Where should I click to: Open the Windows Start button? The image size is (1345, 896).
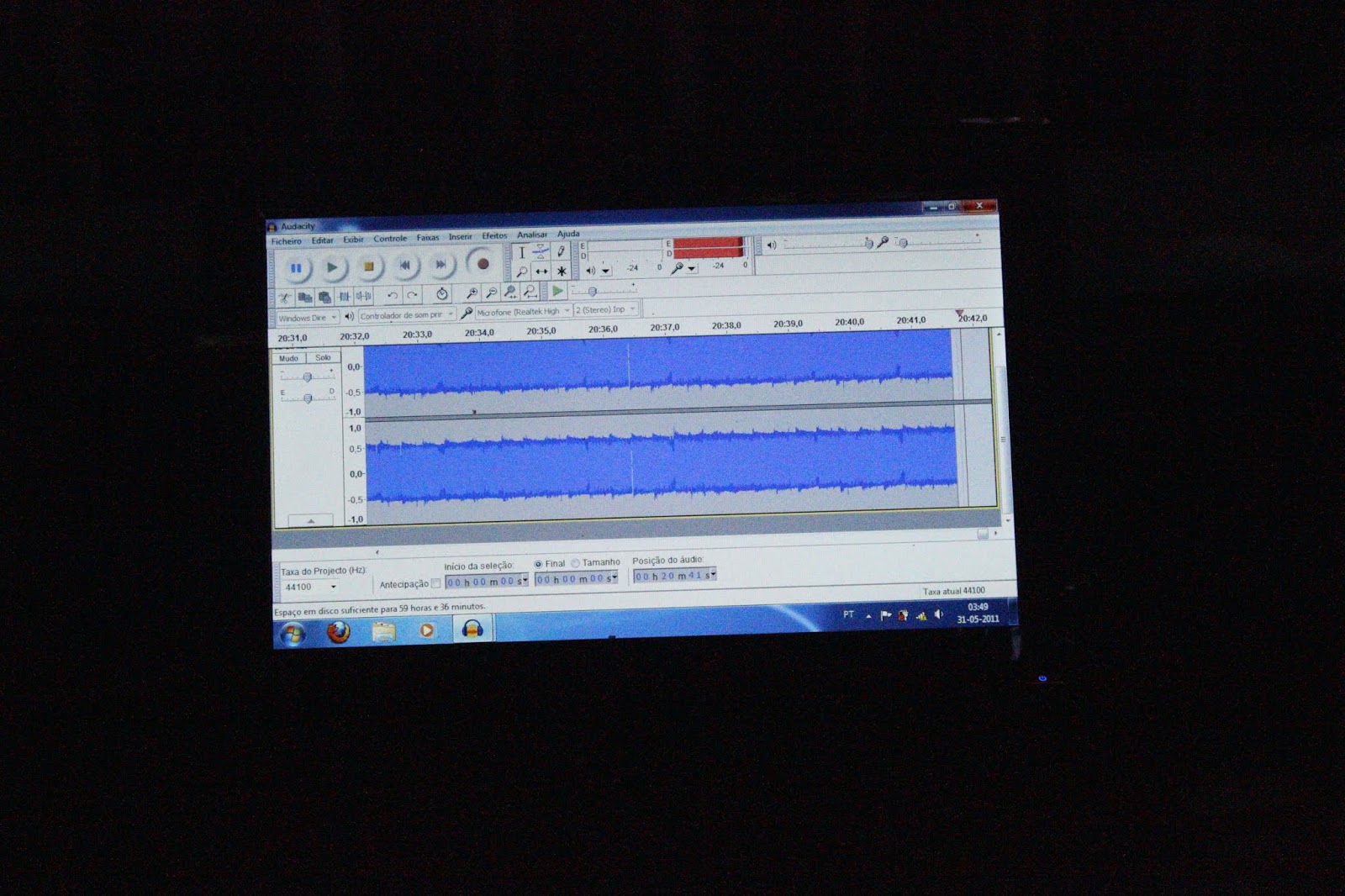pos(293,634)
